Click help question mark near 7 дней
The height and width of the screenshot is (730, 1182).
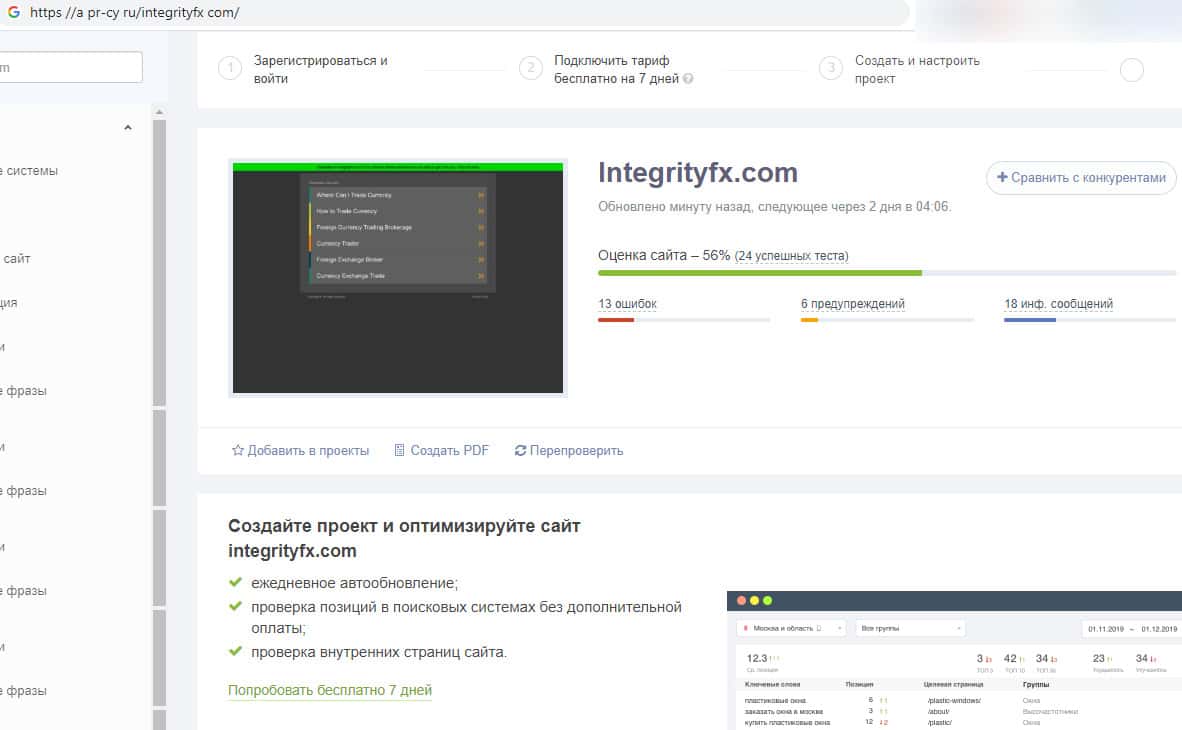pyautogui.click(x=688, y=78)
